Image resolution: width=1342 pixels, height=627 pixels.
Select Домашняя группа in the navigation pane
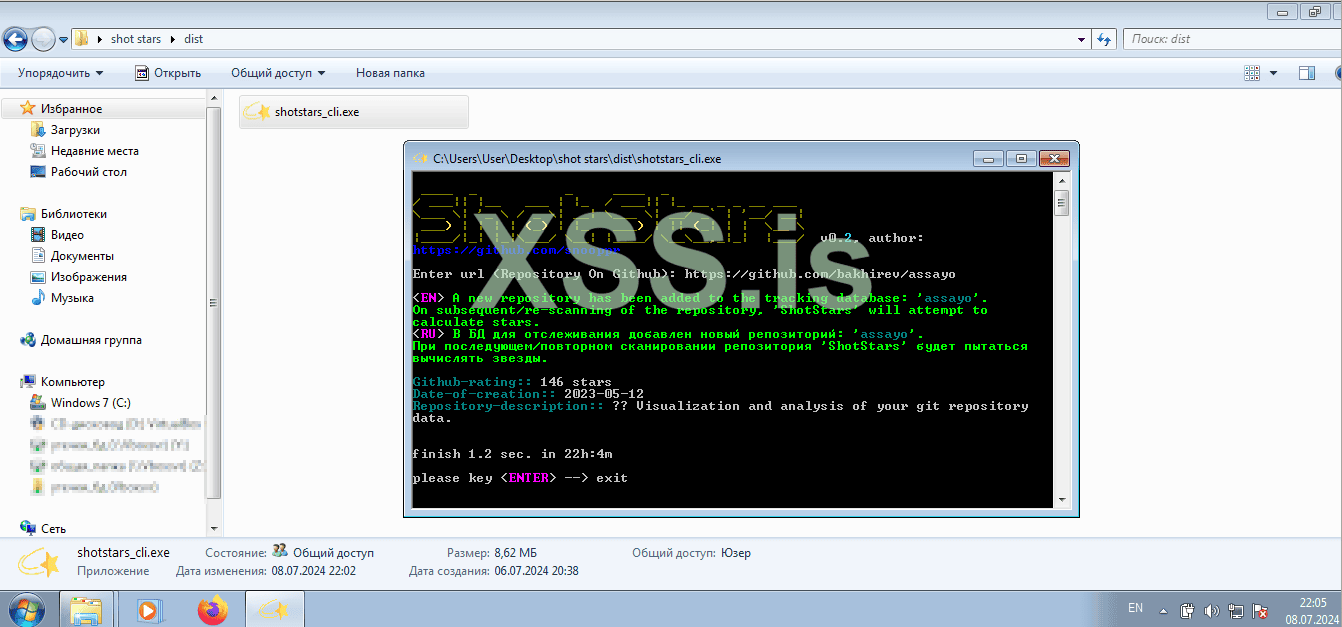pos(91,340)
